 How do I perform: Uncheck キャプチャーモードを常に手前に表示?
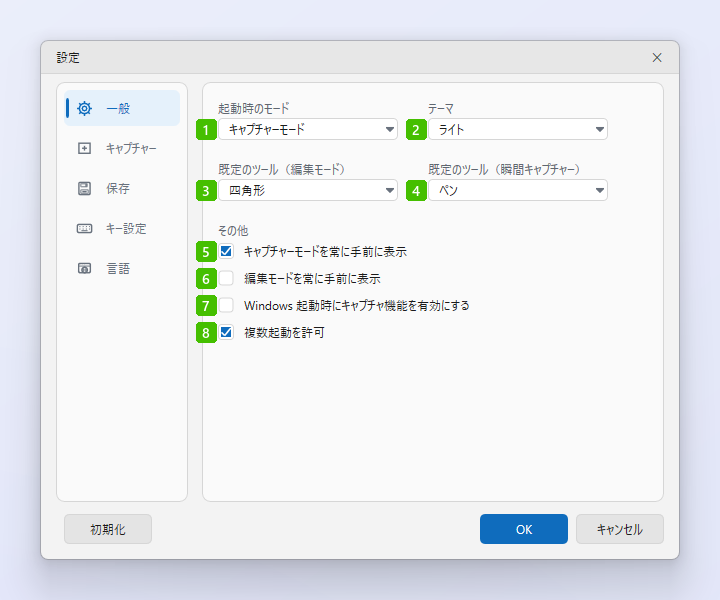pyautogui.click(x=226, y=251)
